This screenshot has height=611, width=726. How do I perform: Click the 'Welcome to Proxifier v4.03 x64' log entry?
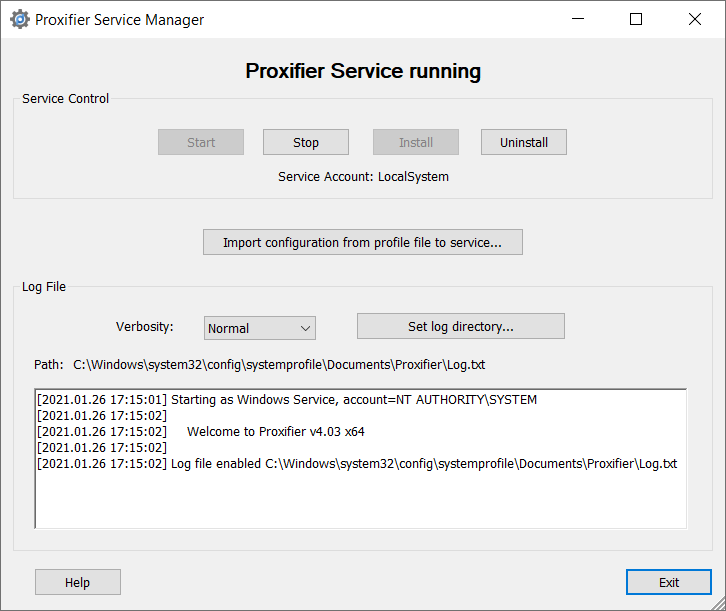pyautogui.click(x=275, y=432)
